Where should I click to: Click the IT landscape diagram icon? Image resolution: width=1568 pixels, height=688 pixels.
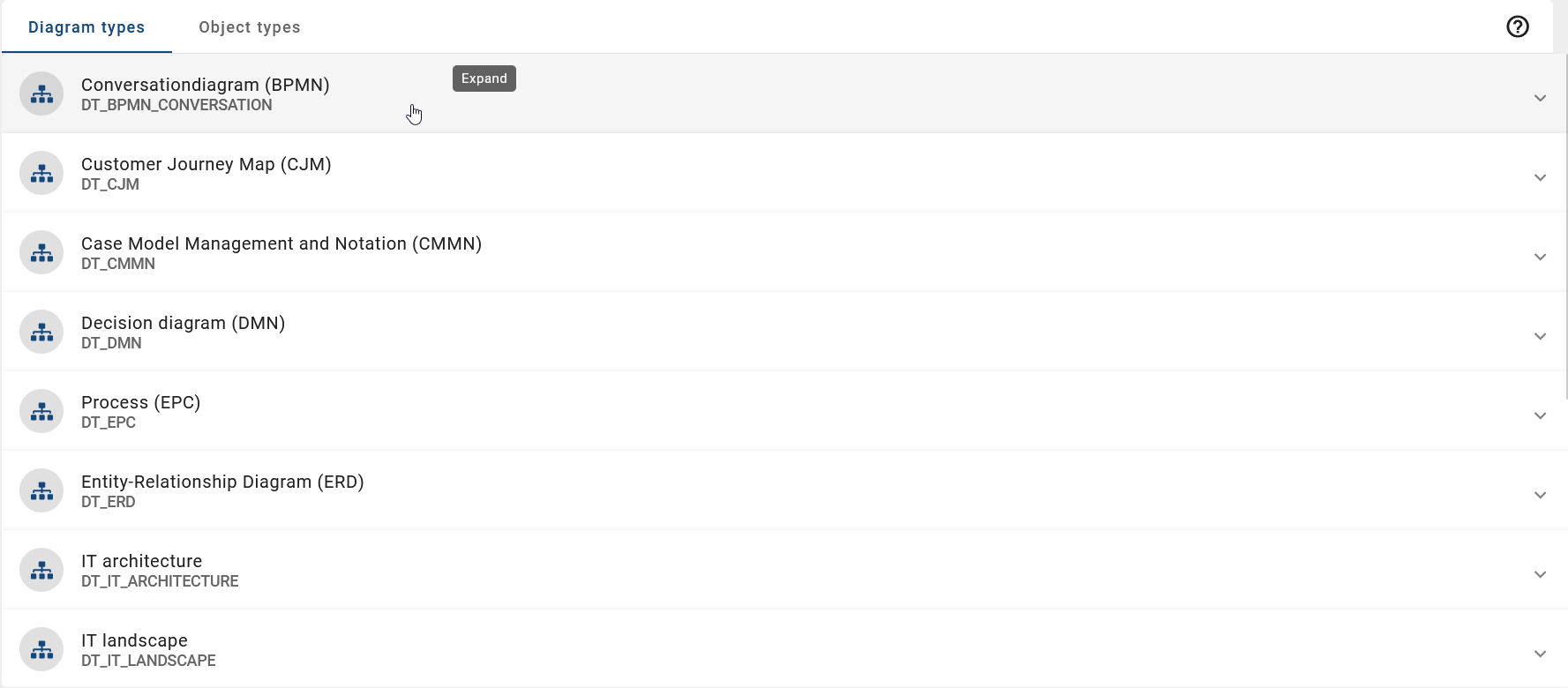[x=41, y=649]
